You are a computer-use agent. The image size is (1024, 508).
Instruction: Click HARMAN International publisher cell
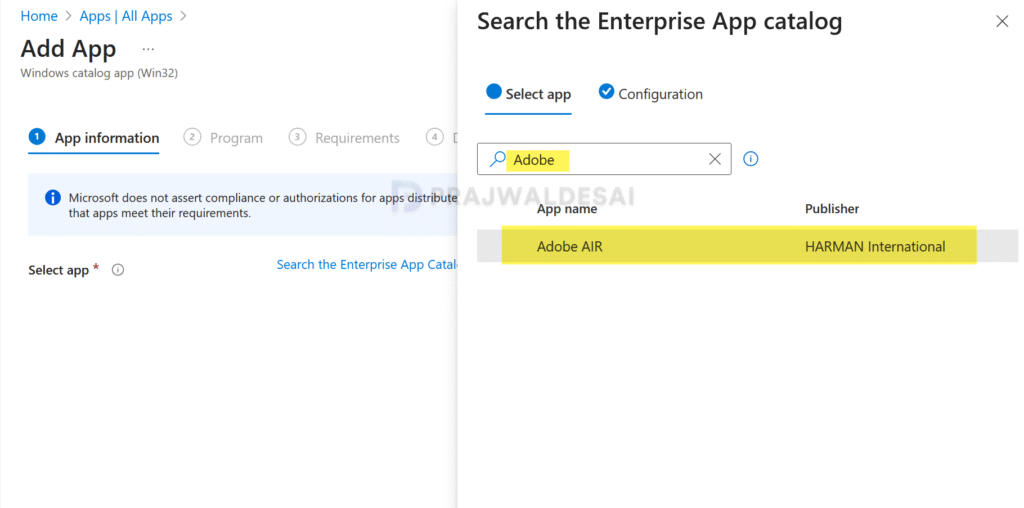click(x=875, y=246)
